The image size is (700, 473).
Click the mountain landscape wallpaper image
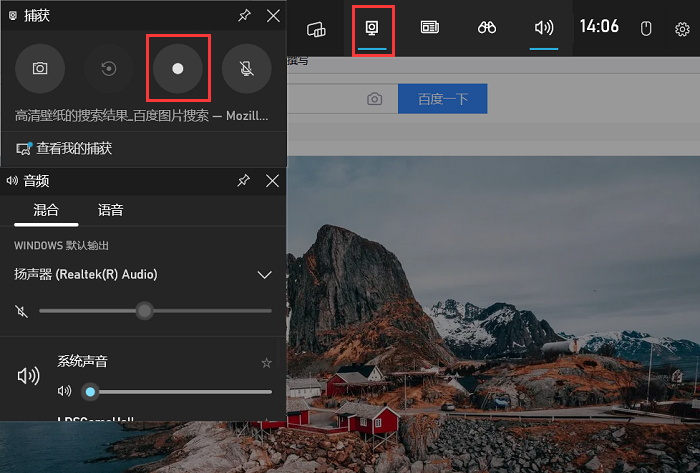pos(493,312)
